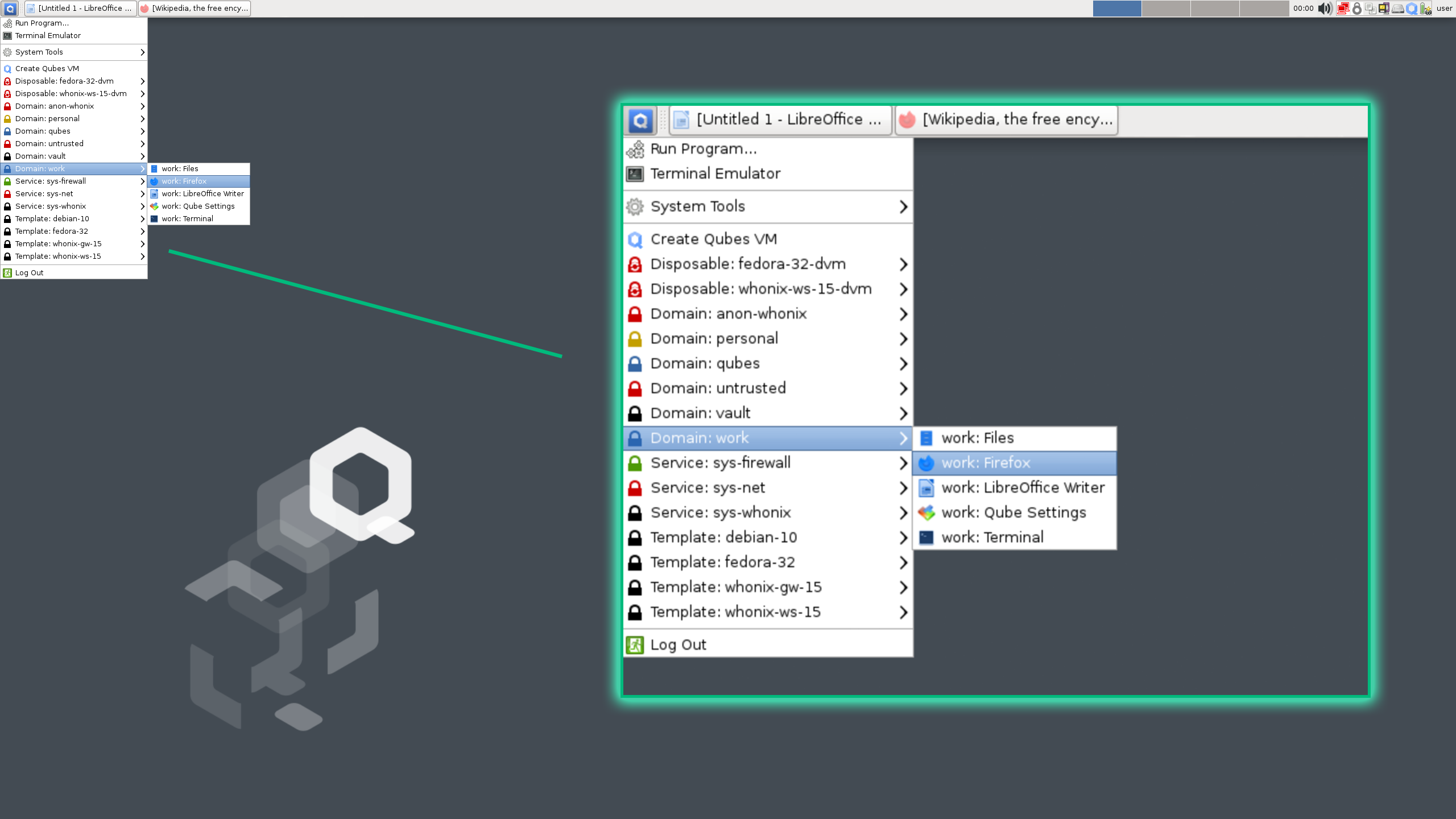
Task: Choose work: LibreOffice Writer label in the small submenu
Action: click(202, 194)
